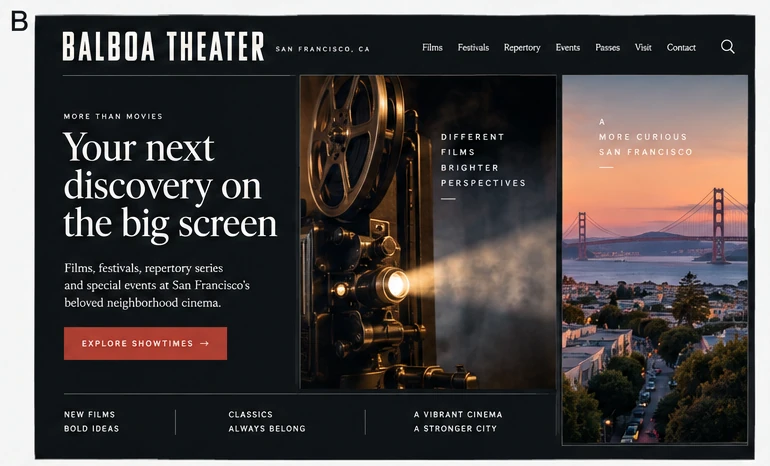
Task: Click the "Films, festivals, repertory series" paragraph
Action: click(x=157, y=285)
